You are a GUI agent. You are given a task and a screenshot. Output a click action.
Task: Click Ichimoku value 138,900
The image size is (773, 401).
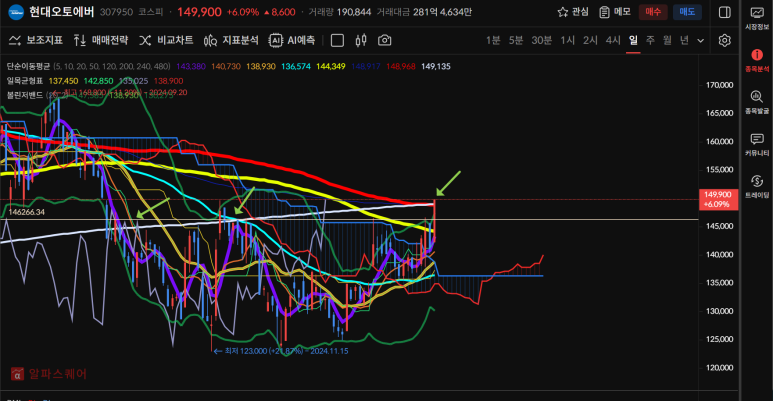click(x=169, y=80)
